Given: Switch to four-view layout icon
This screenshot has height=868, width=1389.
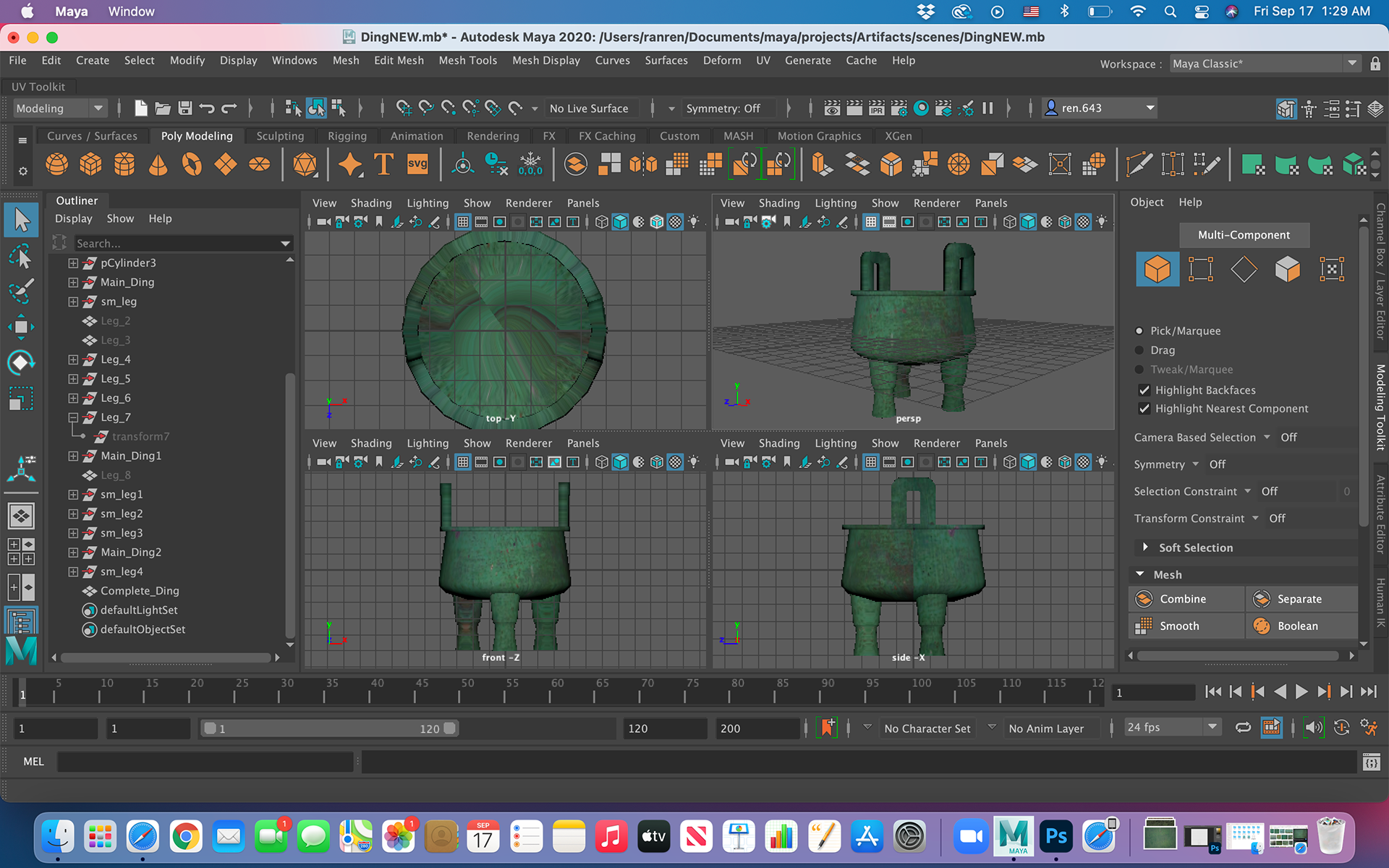Looking at the screenshot, I should pos(21,551).
